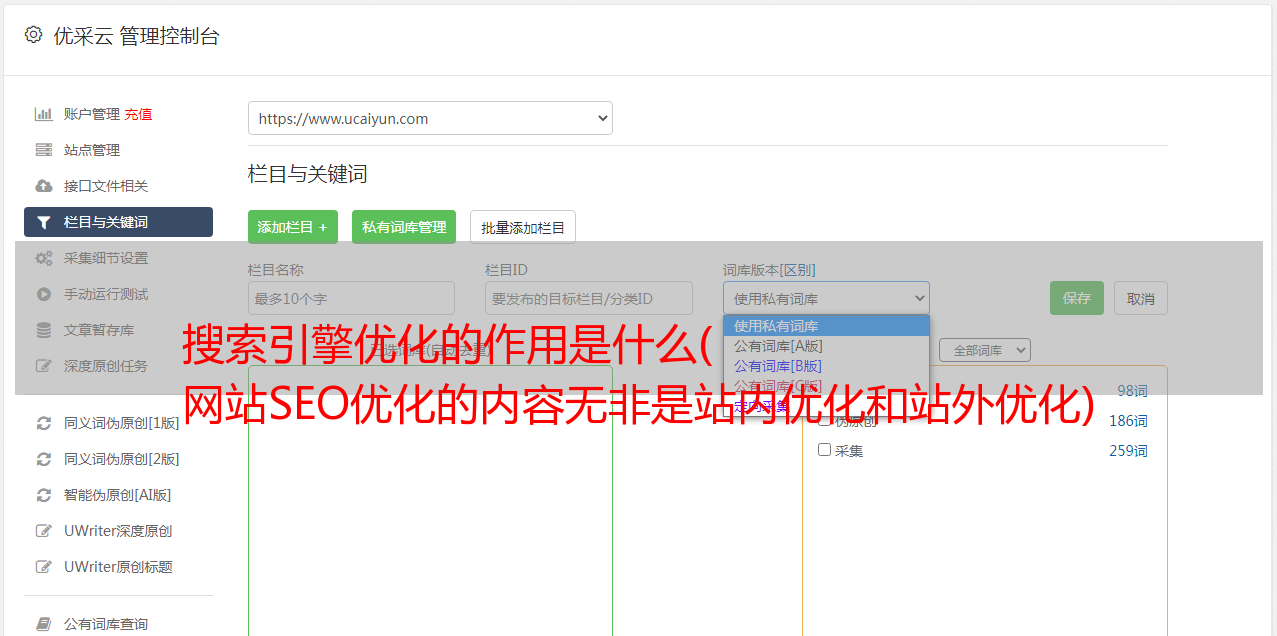Focus the 栏目ID input field
Image resolution: width=1277 pixels, height=636 pixels.
(589, 298)
